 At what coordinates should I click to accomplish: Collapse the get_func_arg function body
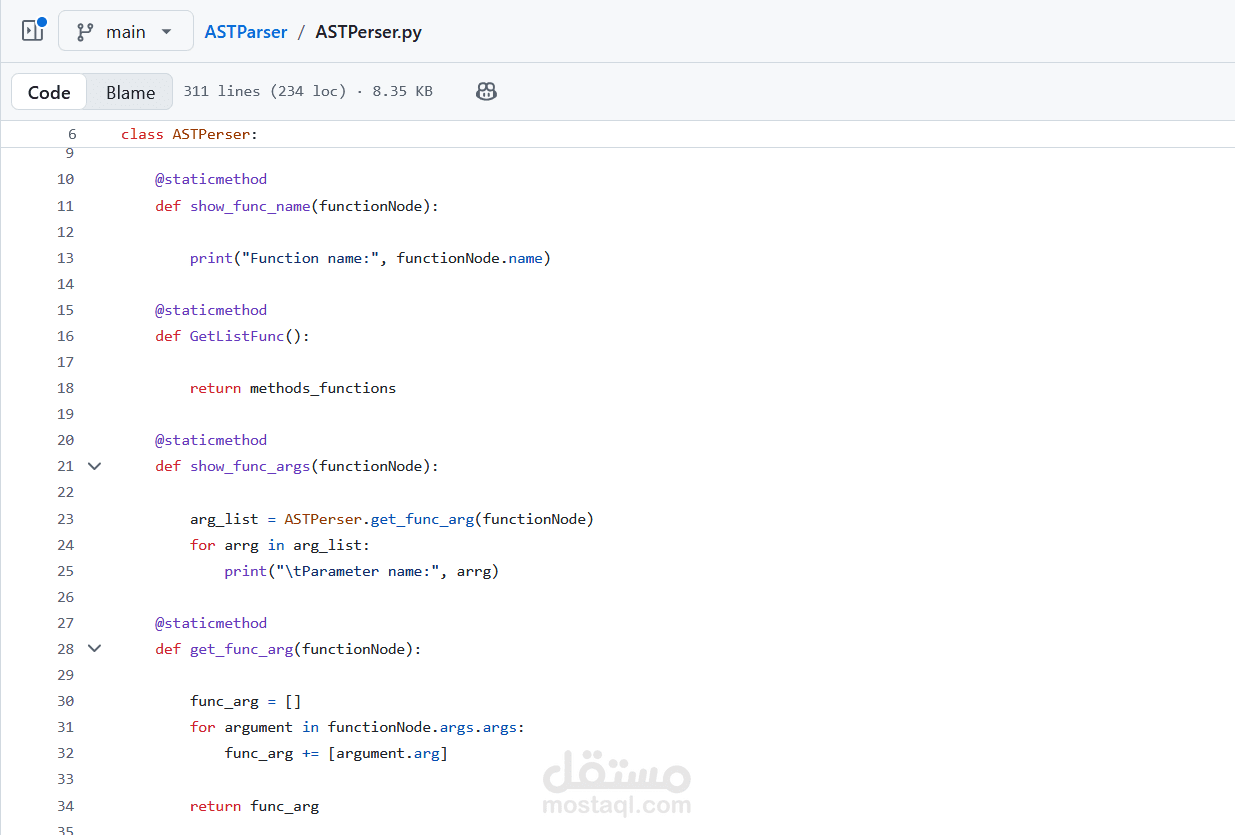pos(93,648)
